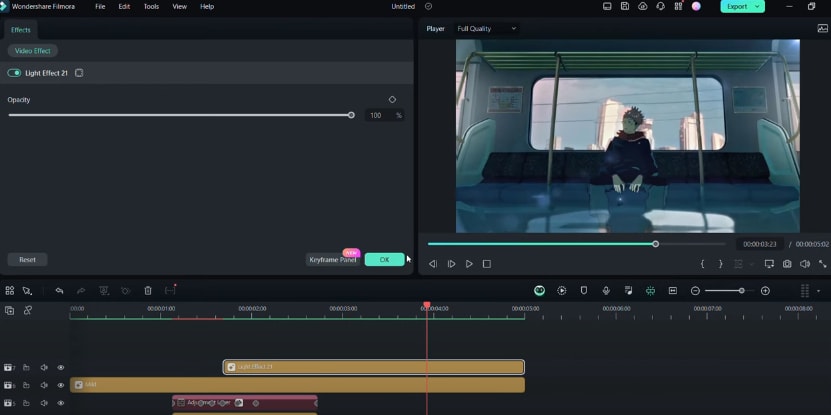This screenshot has width=831, height=415.
Task: Record voiceover with the microphone icon
Action: click(606, 290)
